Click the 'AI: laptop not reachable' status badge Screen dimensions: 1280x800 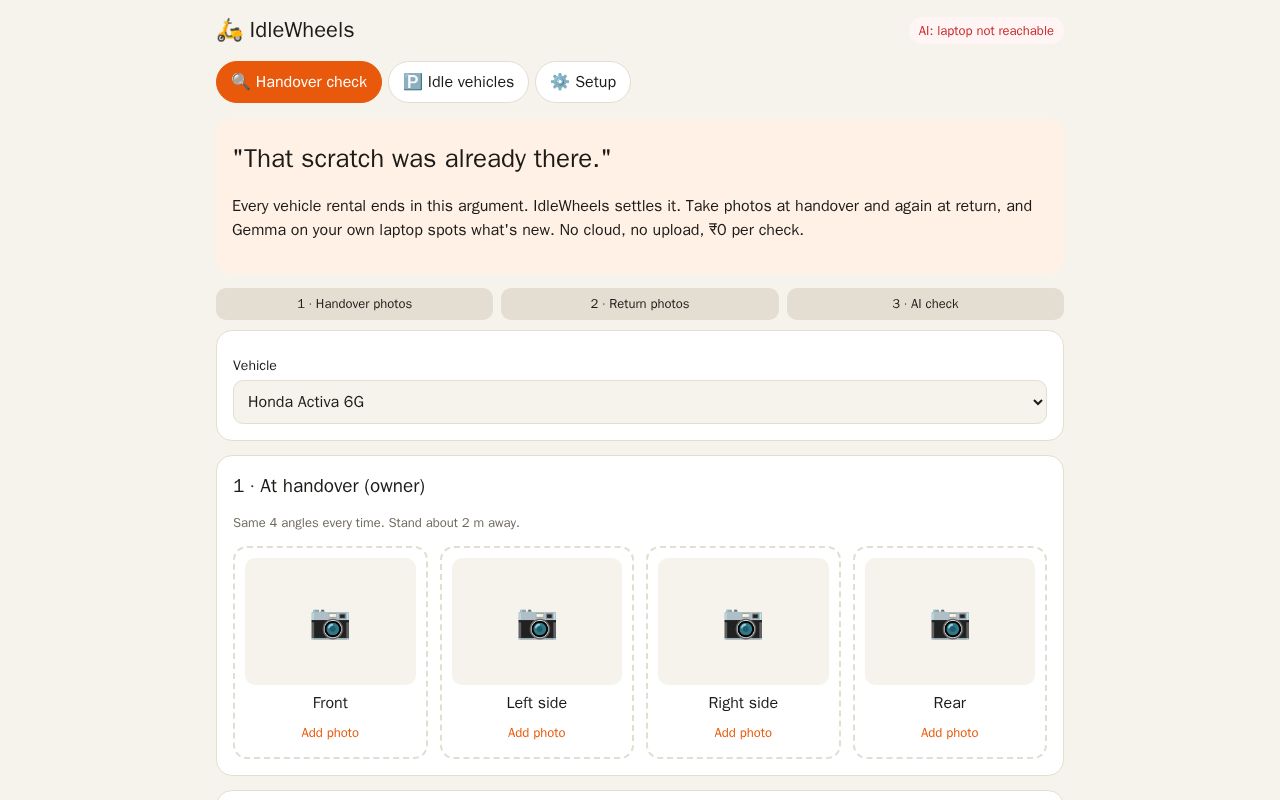click(986, 31)
